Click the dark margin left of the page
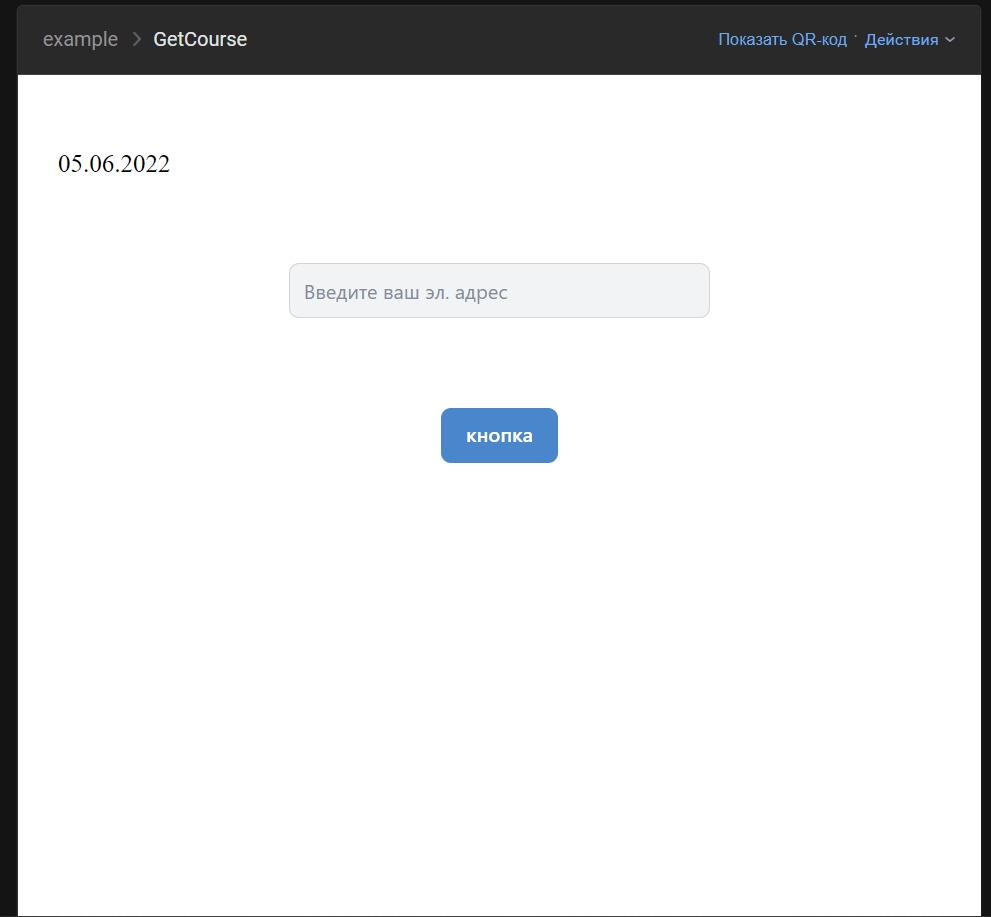 [8, 500]
